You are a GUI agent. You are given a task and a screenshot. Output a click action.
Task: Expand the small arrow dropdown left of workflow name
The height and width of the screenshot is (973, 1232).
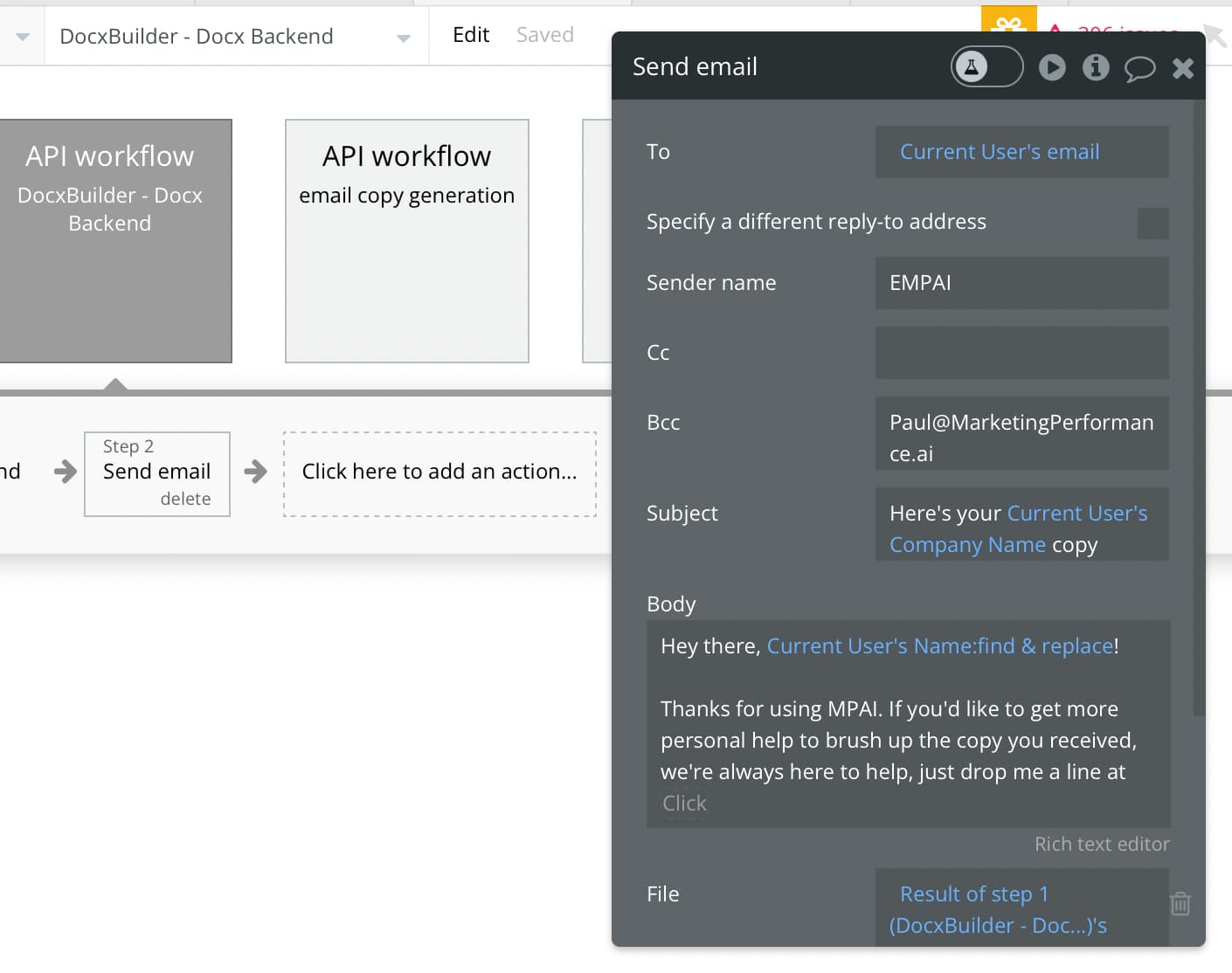[23, 37]
